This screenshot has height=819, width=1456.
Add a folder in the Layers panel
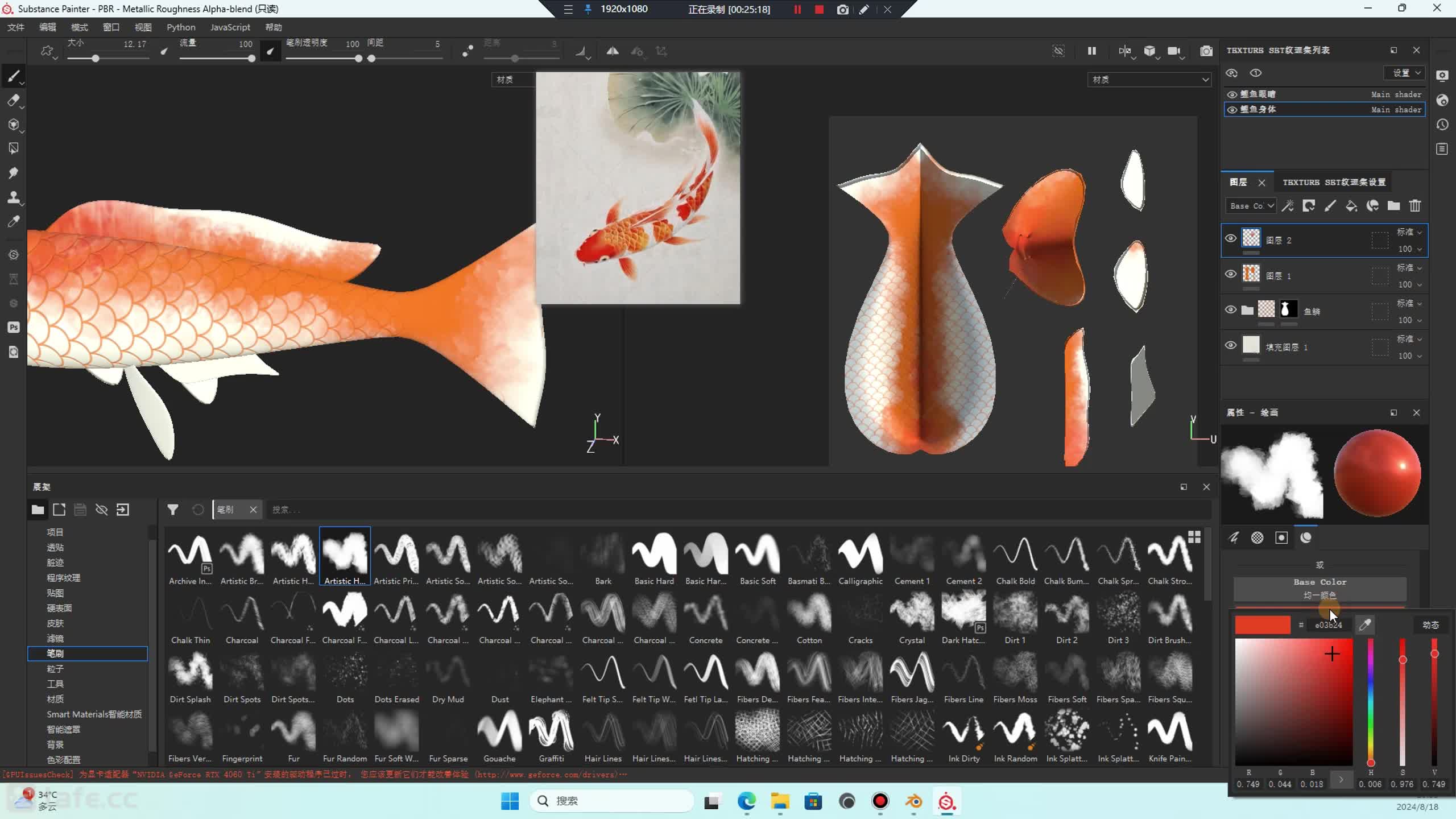(1393, 206)
